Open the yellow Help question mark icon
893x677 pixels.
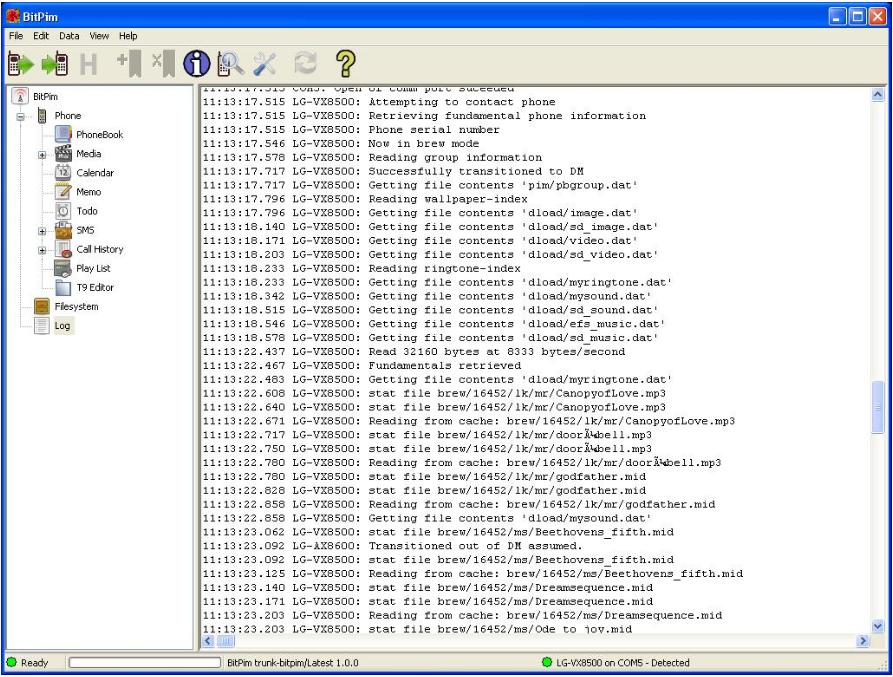tap(345, 64)
